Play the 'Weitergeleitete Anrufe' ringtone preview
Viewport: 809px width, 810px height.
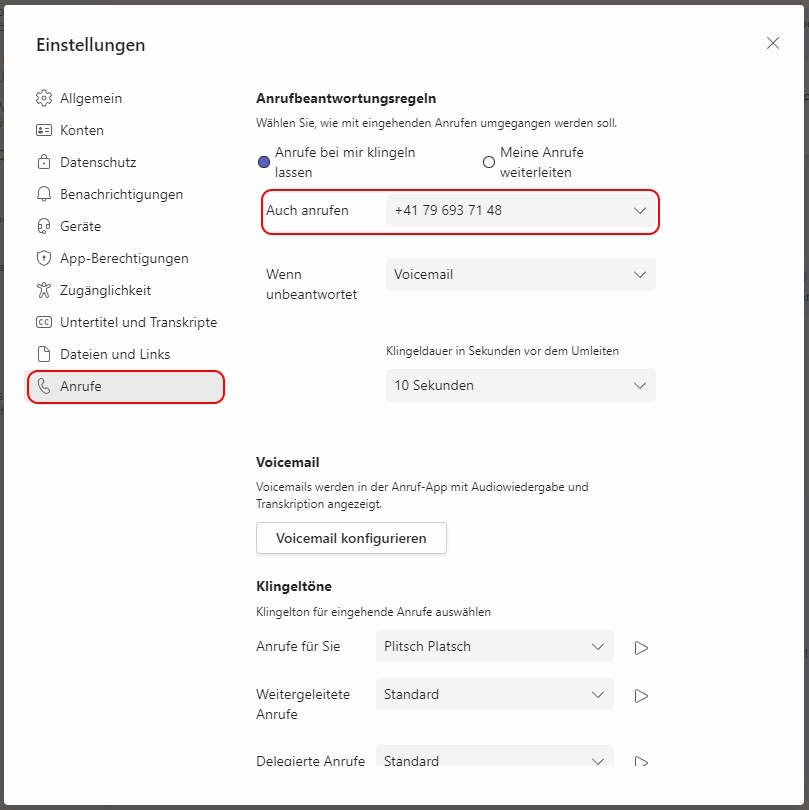641,696
